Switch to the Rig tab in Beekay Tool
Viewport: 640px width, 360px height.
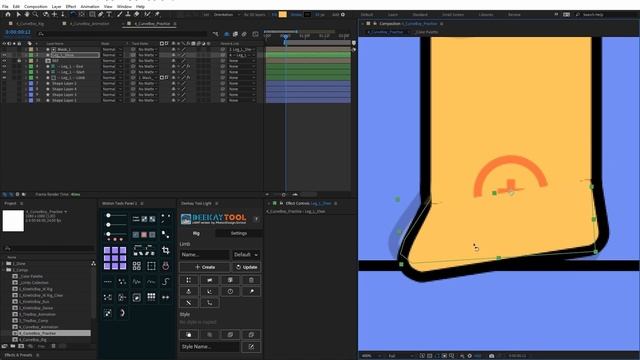(196, 233)
